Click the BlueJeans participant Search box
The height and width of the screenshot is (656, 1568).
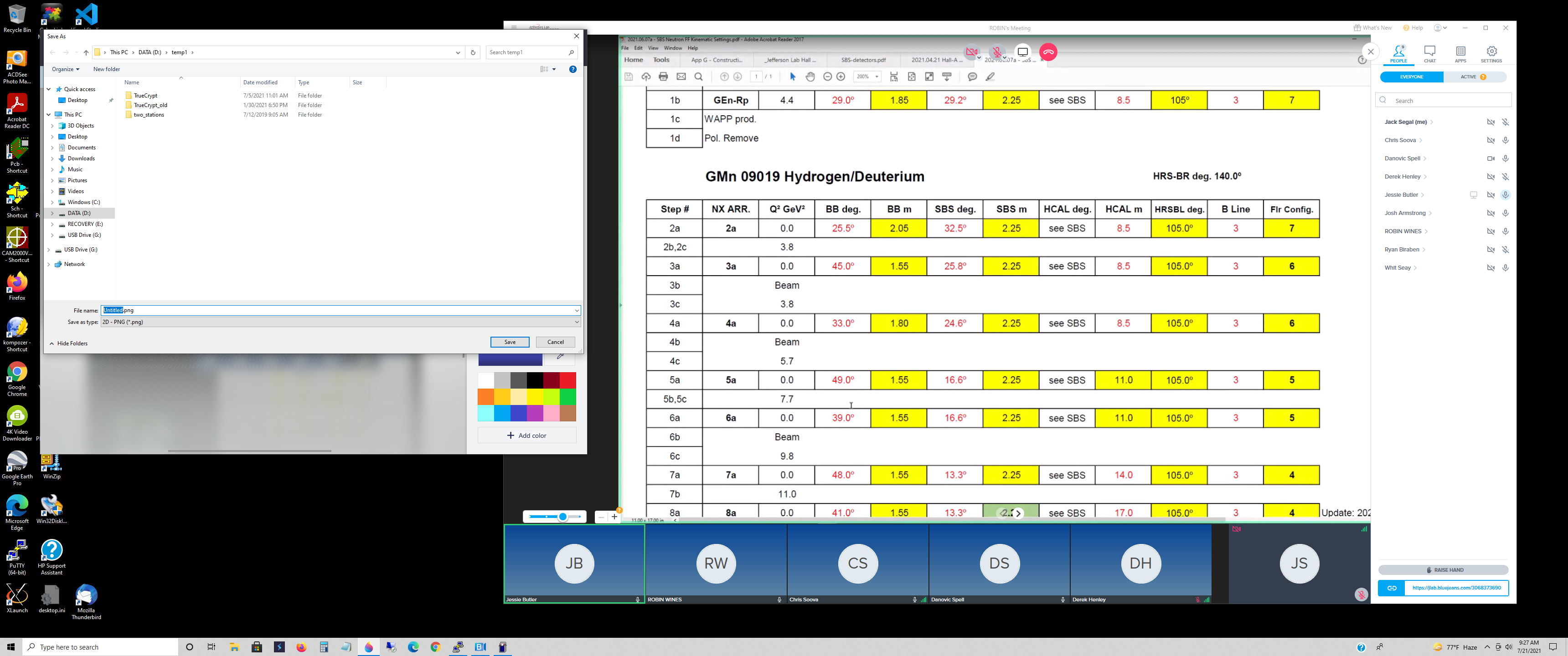(1443, 100)
